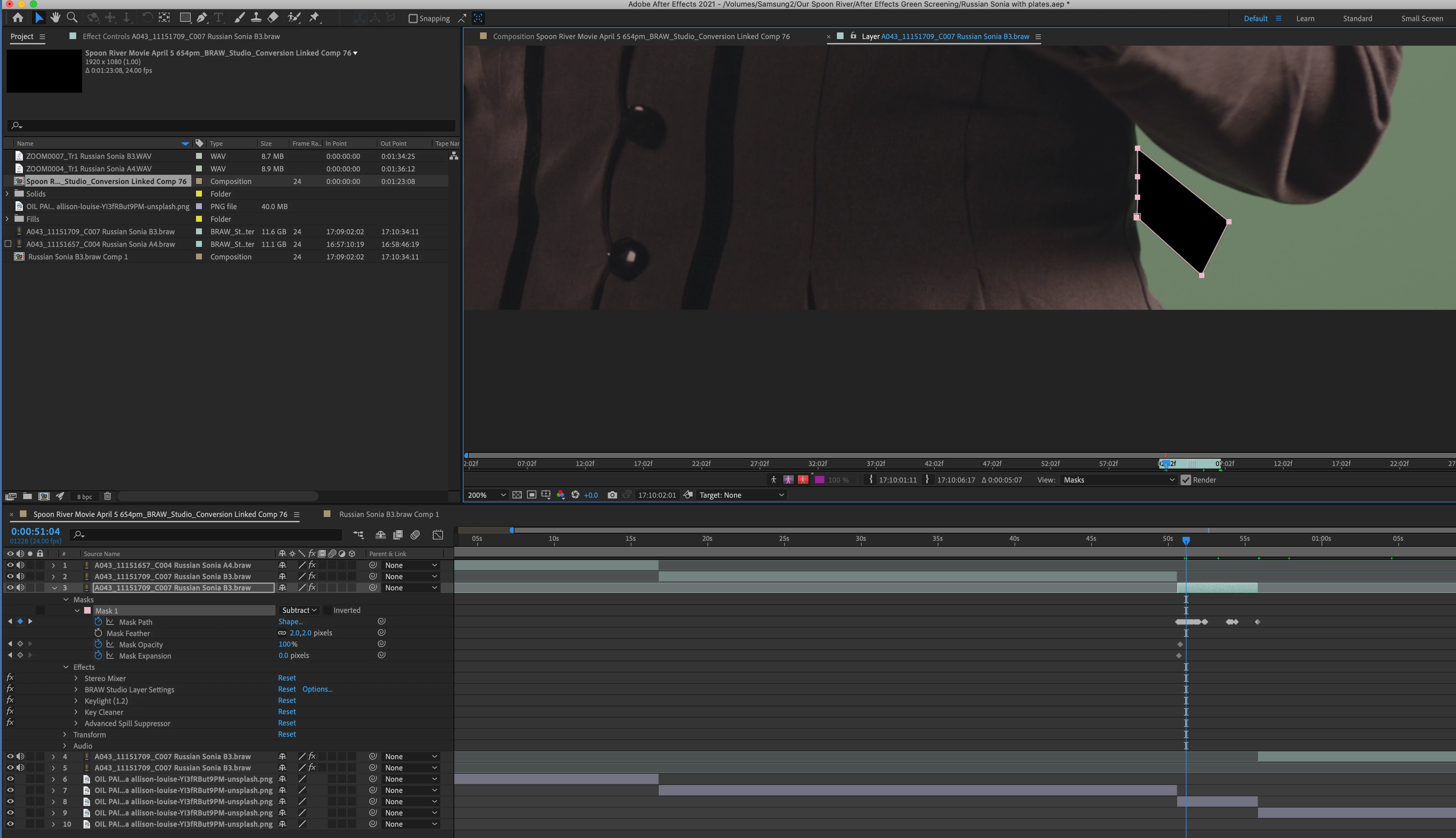Select the Puppet Pin tool

click(314, 17)
